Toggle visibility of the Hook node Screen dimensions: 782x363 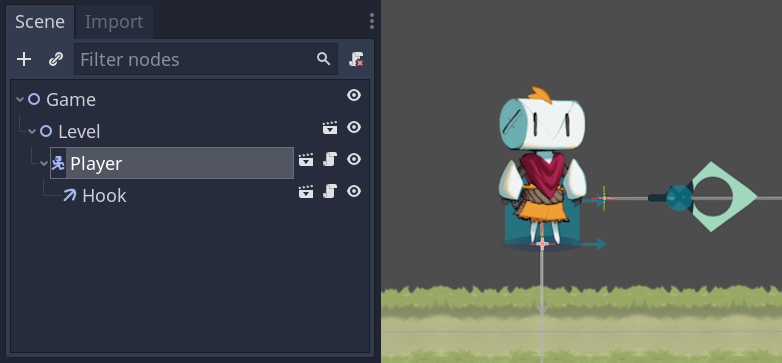[354, 191]
